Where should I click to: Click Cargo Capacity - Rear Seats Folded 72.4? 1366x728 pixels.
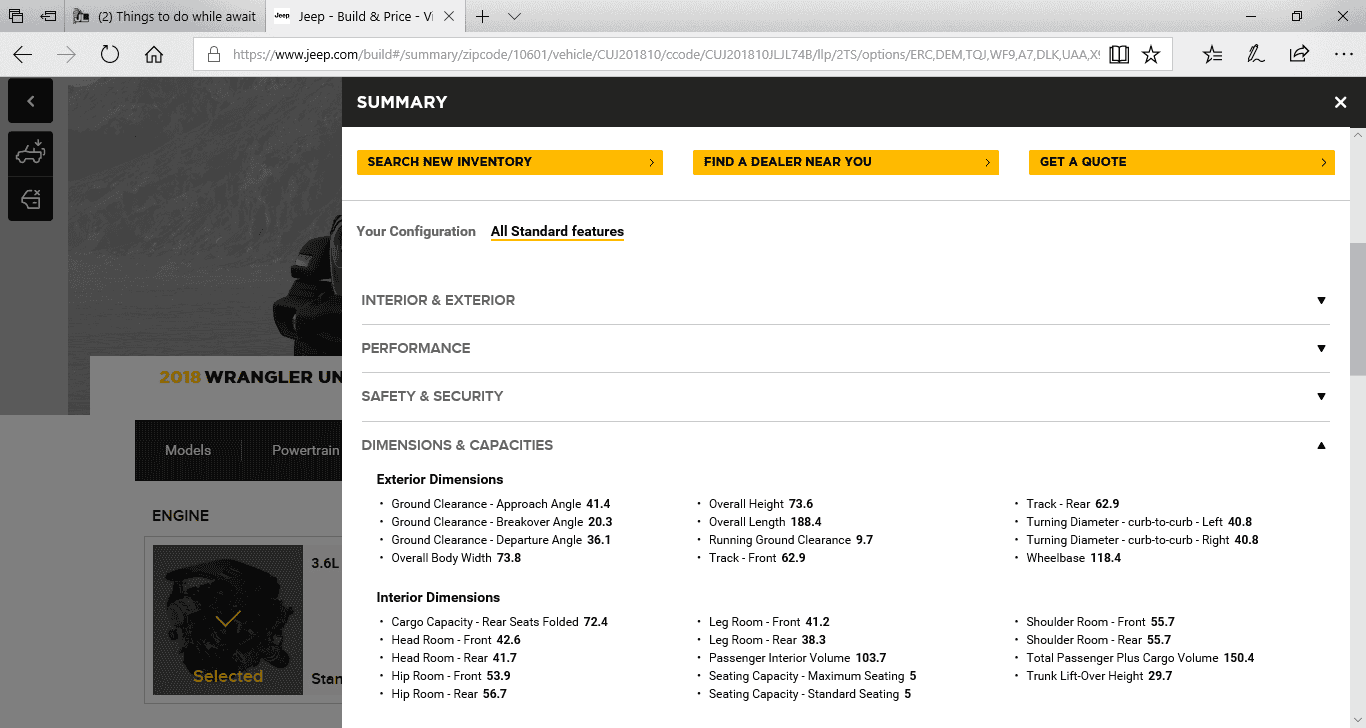pos(500,622)
